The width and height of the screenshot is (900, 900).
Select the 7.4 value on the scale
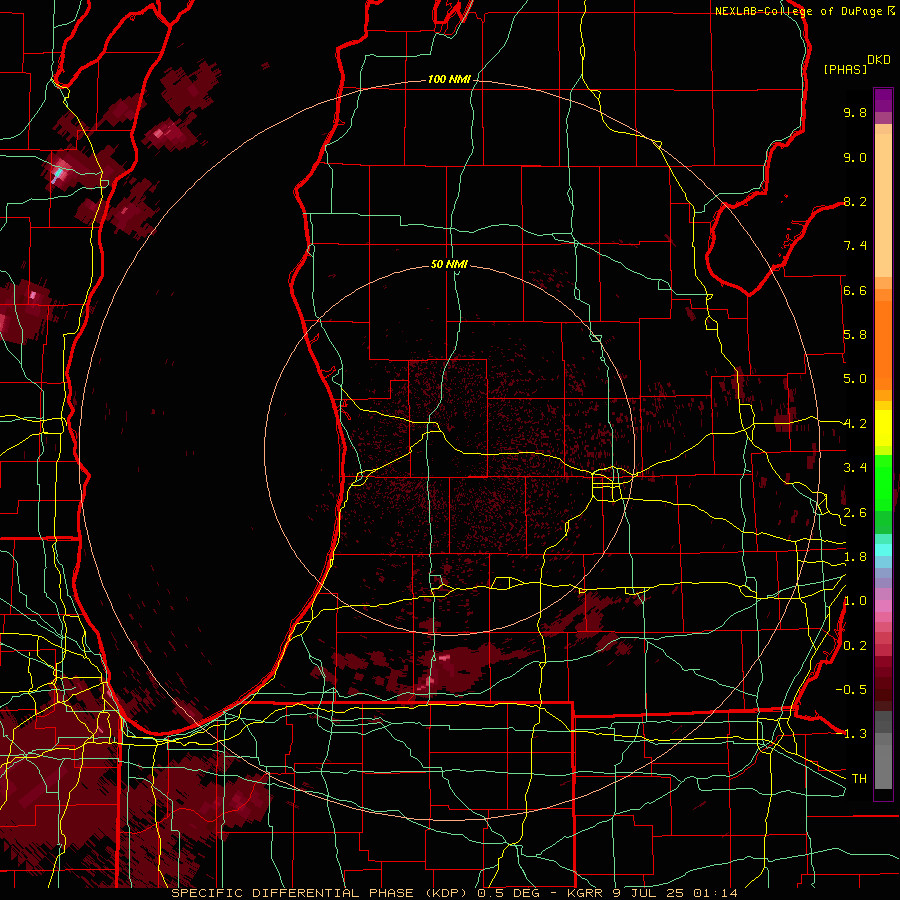click(855, 246)
